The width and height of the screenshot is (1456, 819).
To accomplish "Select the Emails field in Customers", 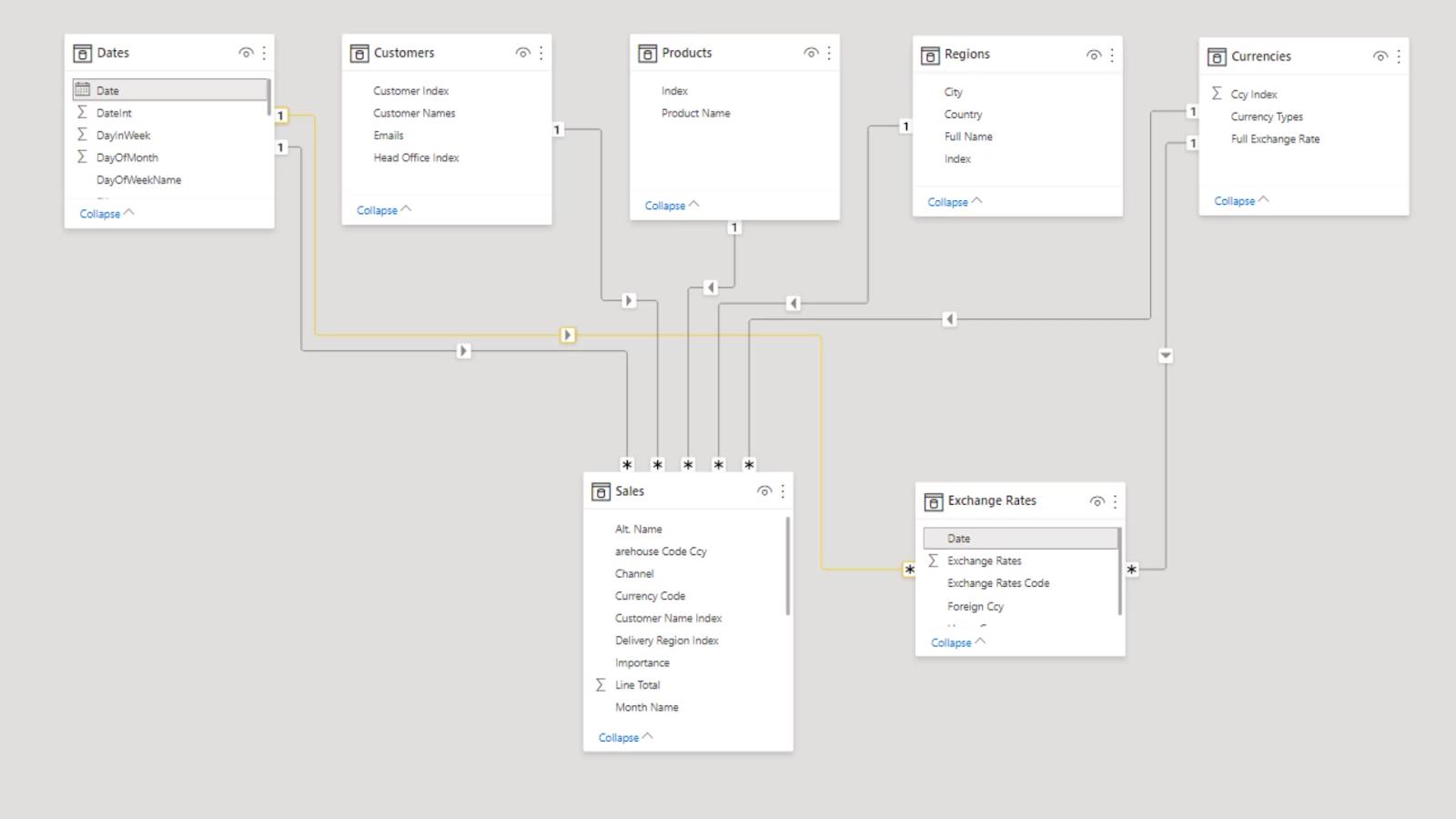I will click(388, 136).
